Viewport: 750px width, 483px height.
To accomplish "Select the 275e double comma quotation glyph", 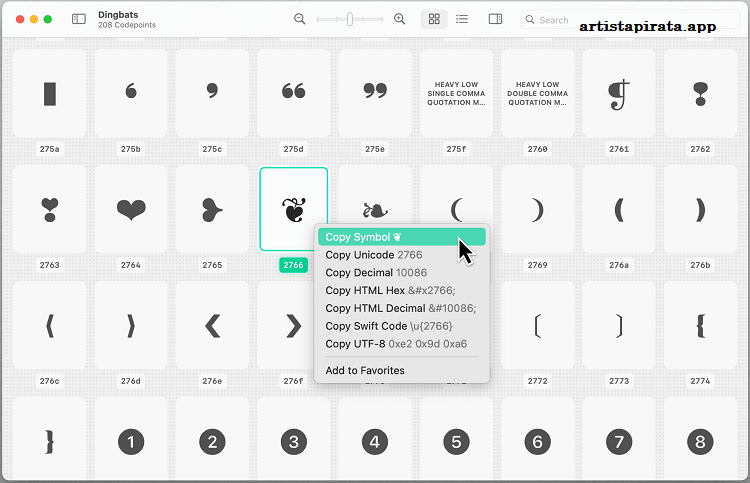I will click(x=375, y=94).
